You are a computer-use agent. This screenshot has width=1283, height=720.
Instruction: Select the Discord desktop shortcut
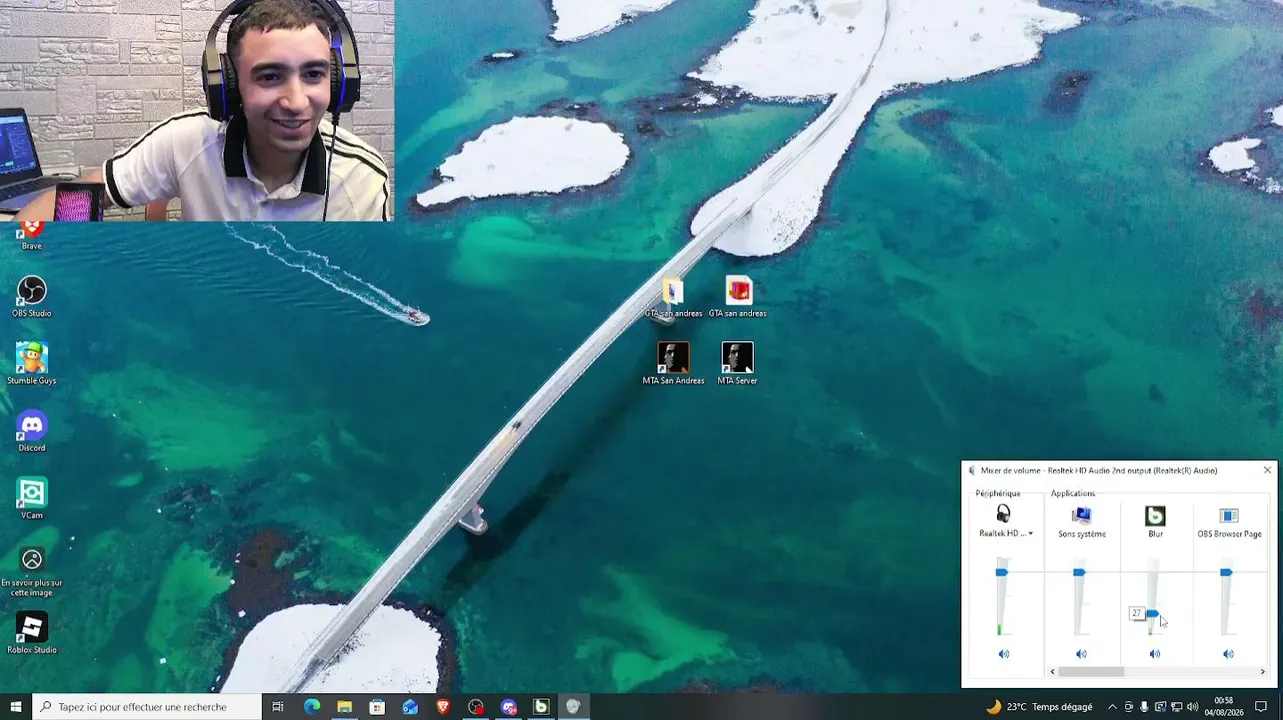(x=32, y=431)
